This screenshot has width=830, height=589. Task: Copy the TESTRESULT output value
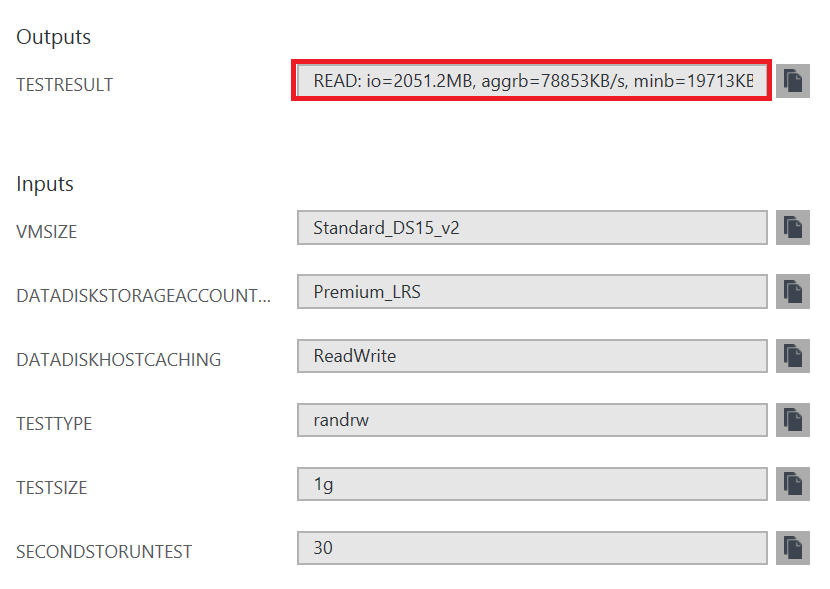[792, 81]
